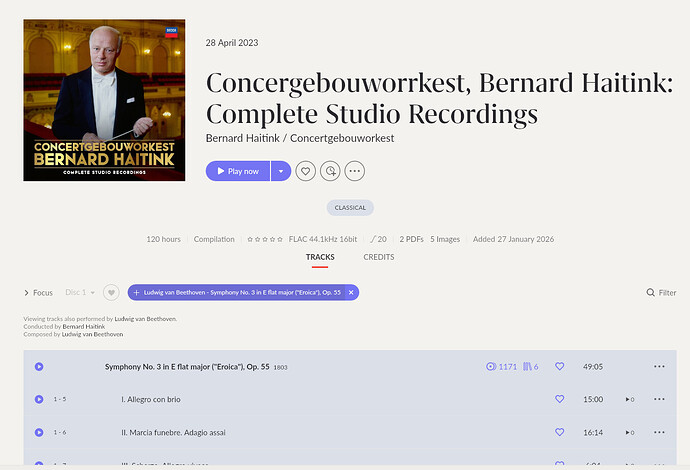Favorite the album with the heart icon
The width and height of the screenshot is (690, 470).
tap(305, 171)
